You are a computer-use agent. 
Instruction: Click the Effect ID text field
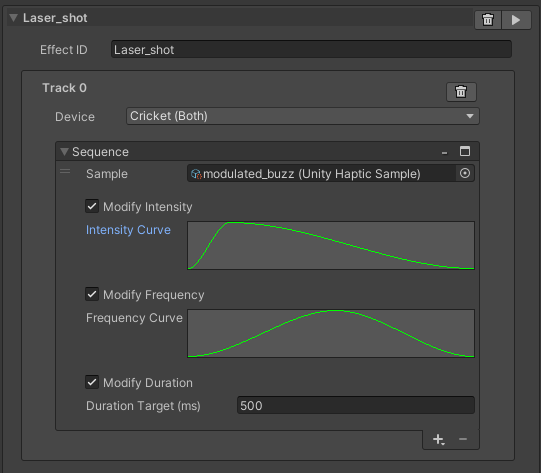tap(311, 49)
